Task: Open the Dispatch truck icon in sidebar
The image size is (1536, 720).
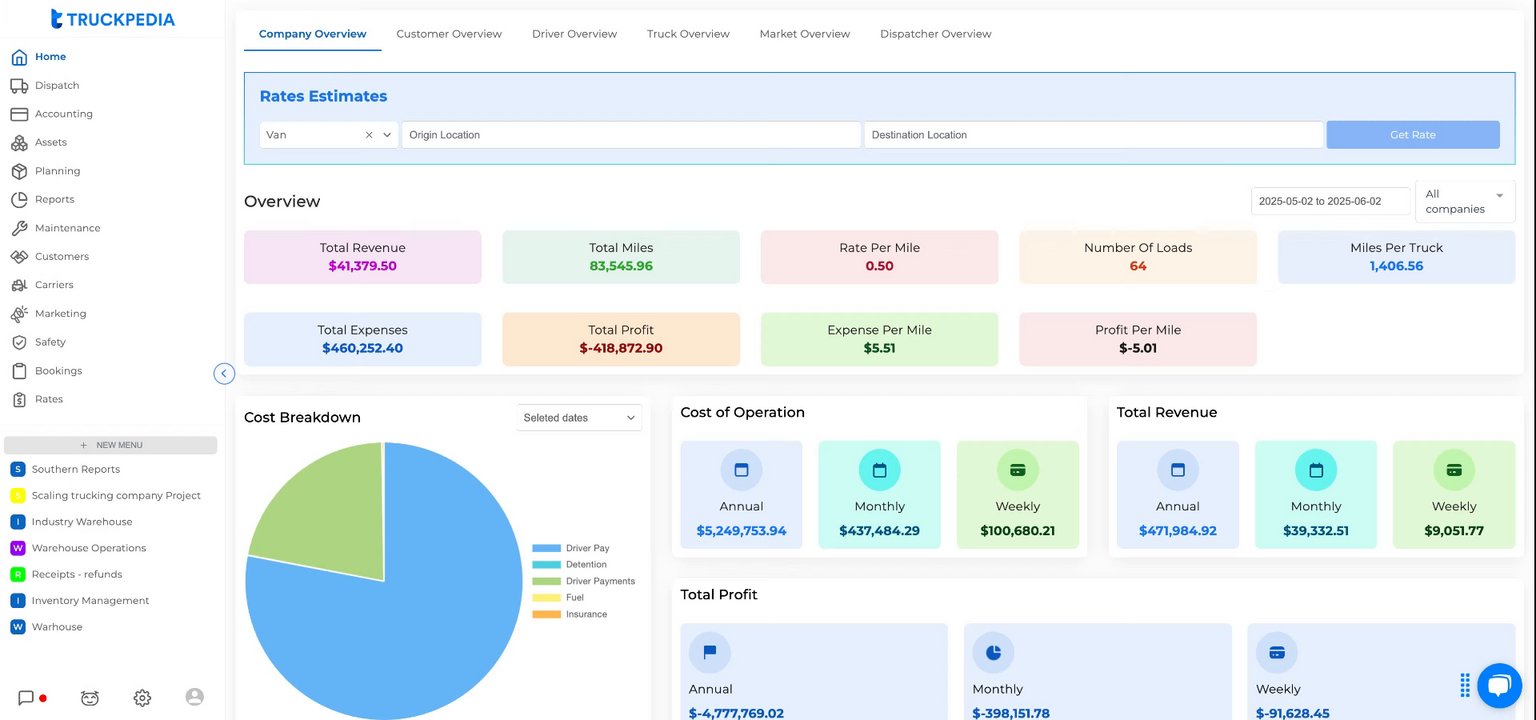Action: pyautogui.click(x=19, y=86)
